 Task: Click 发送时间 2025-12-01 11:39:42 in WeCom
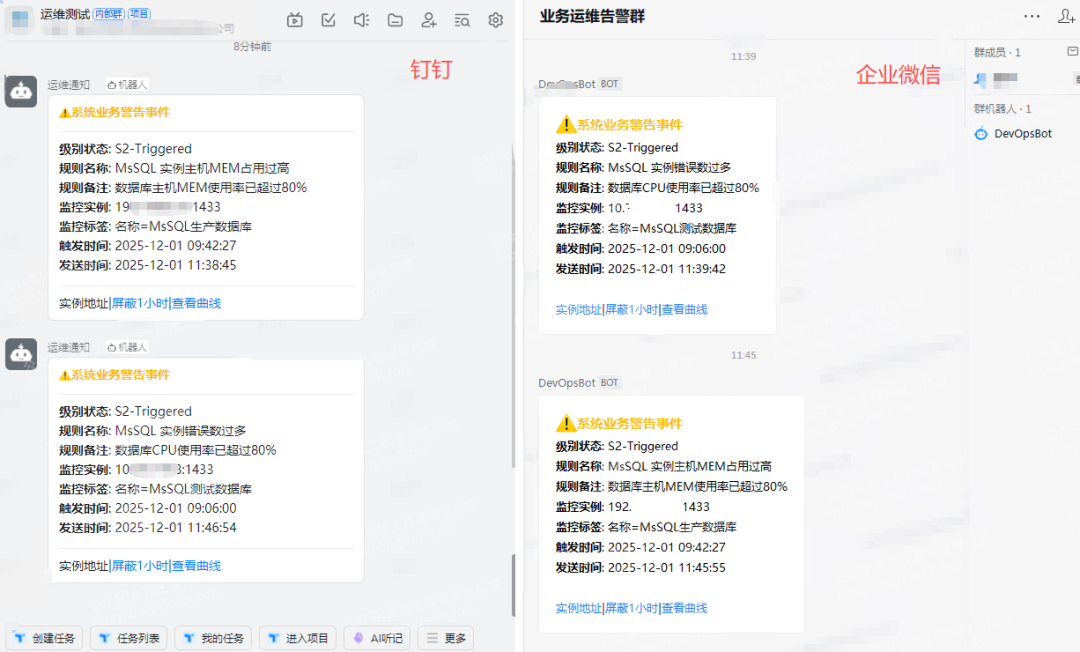(x=641, y=269)
